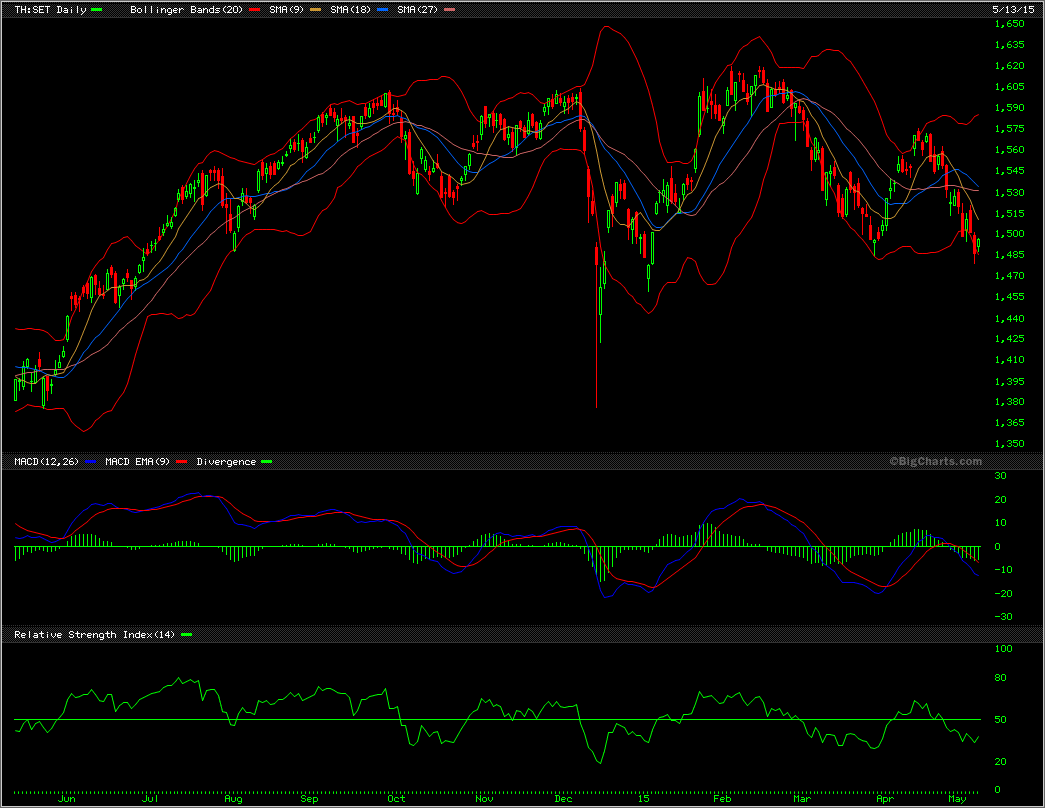Click the '1,470' price axis value
The width and height of the screenshot is (1045, 808).
1009,275
